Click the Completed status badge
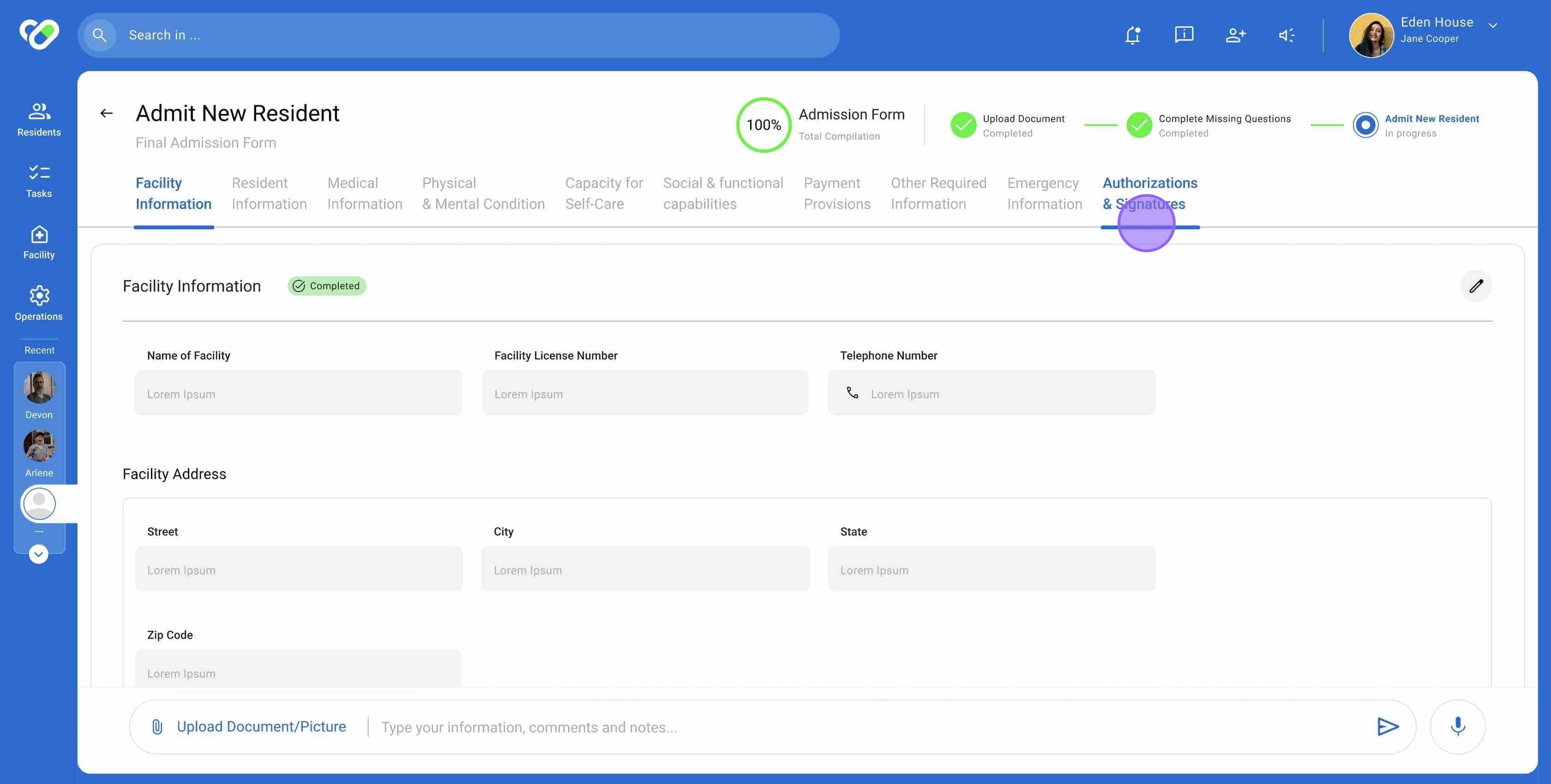Viewport: 1551px width, 784px height. point(327,286)
